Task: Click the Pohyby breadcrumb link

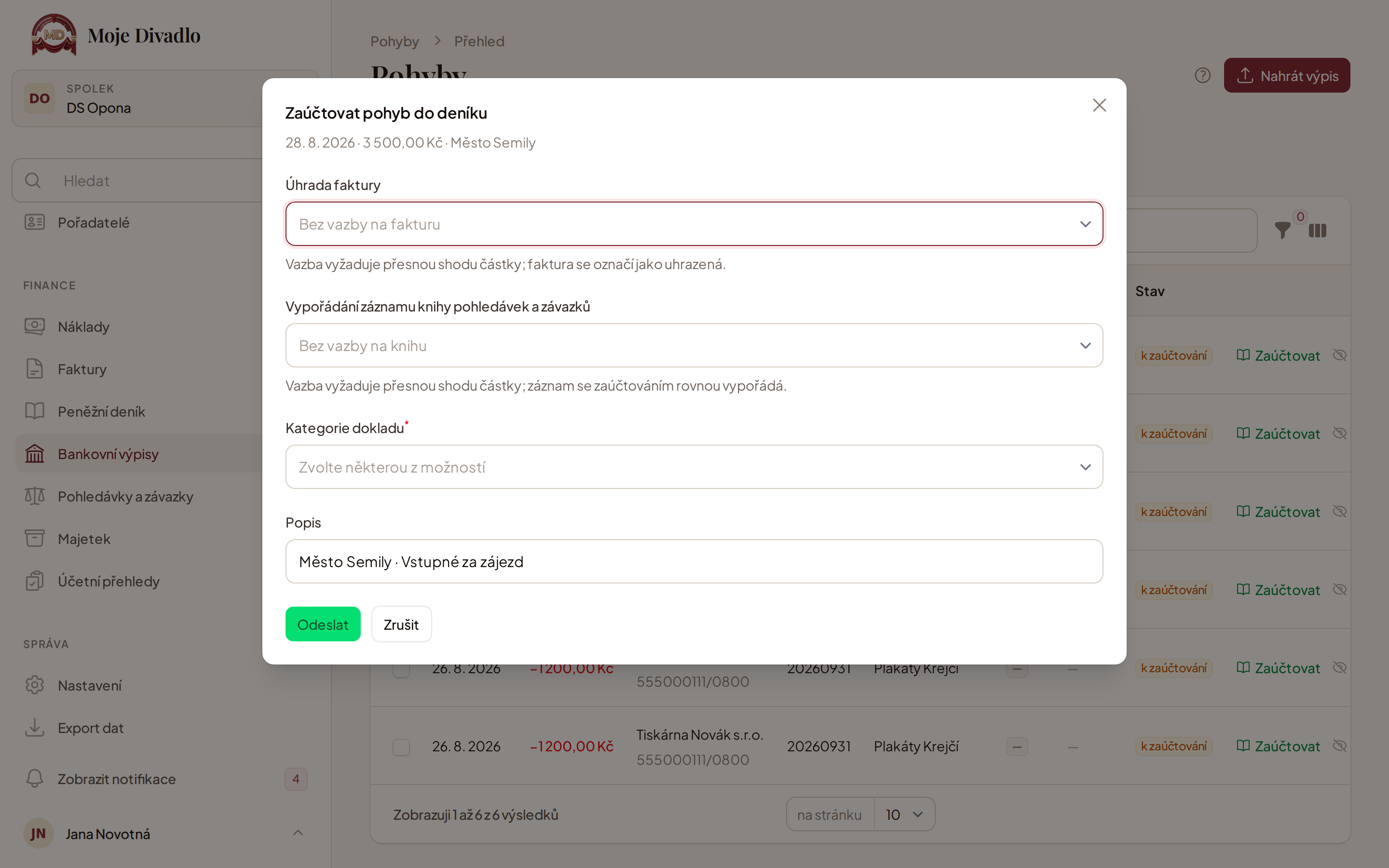Action: [395, 41]
